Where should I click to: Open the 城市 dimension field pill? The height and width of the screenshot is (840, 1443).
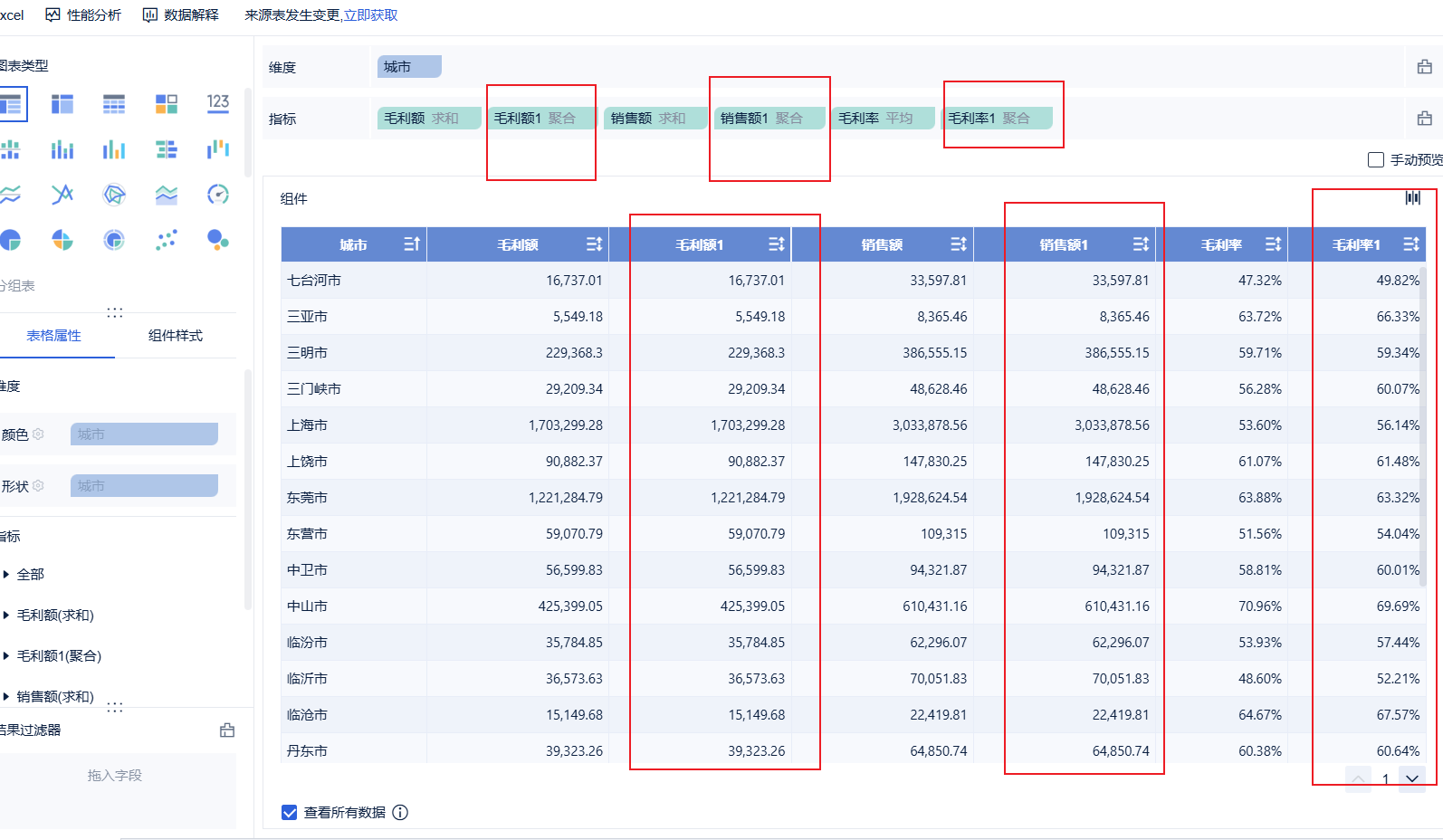[x=409, y=67]
